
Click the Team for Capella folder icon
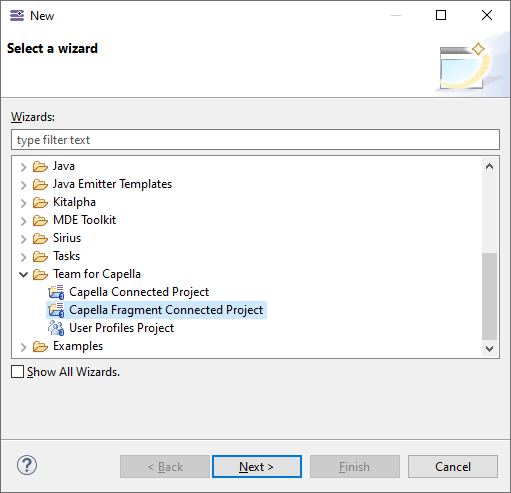tap(40, 274)
